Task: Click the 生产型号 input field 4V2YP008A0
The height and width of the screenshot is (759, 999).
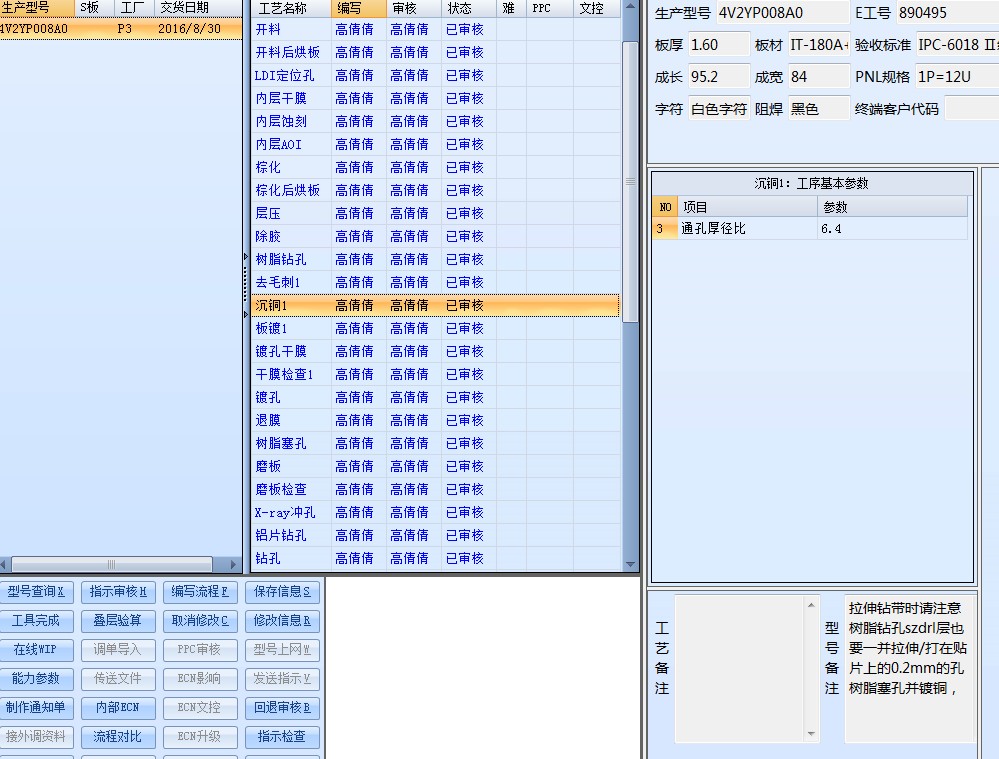Action: coord(782,13)
